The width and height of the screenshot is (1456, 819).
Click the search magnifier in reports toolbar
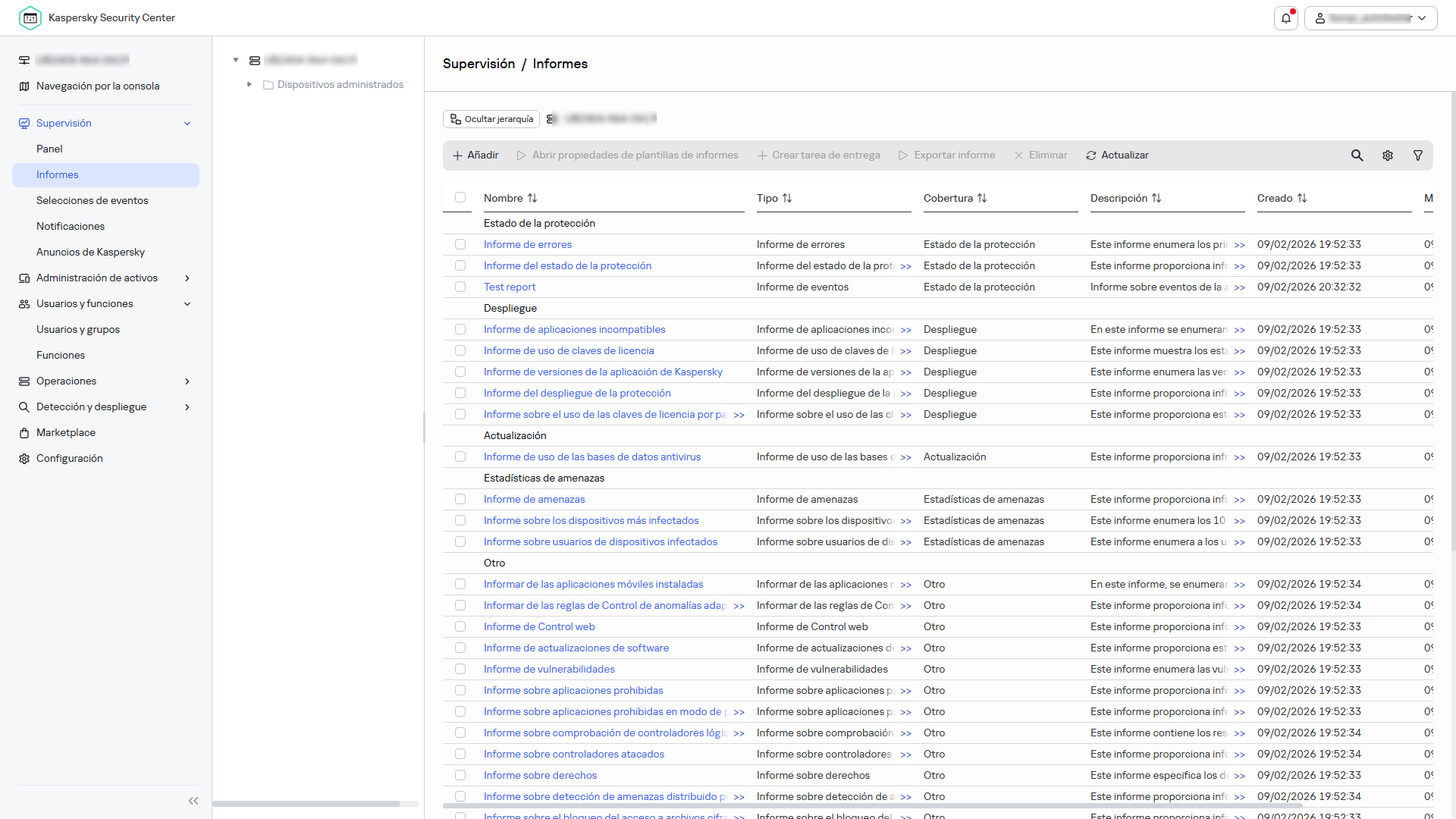(1357, 155)
